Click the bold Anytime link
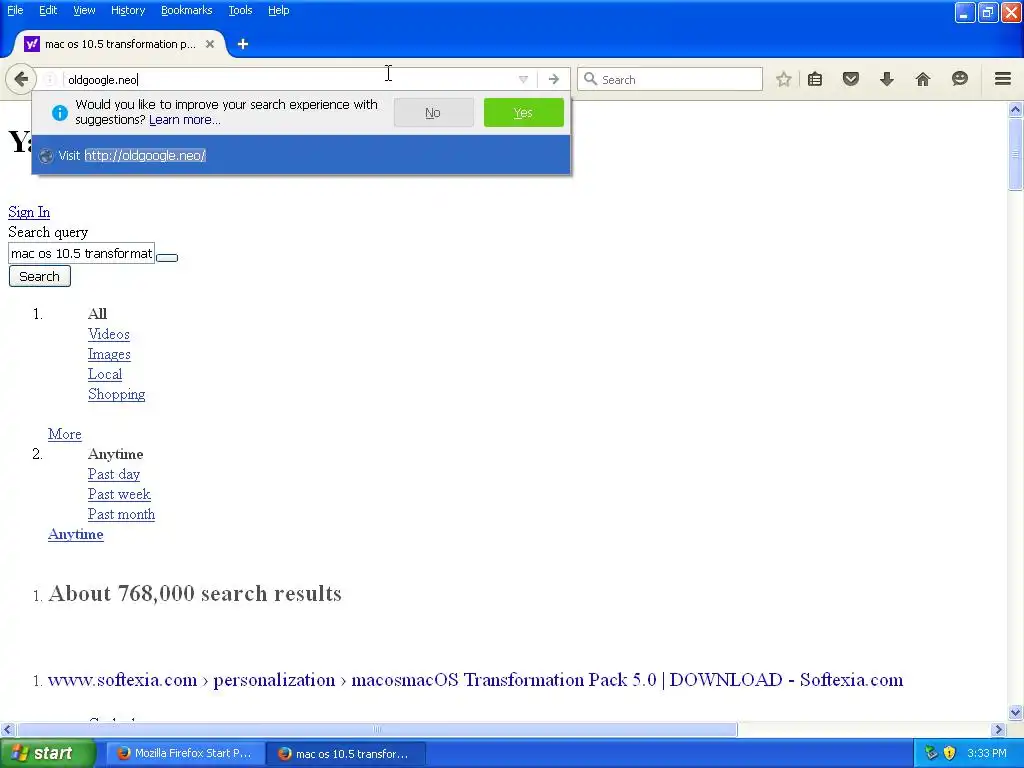Image resolution: width=1024 pixels, height=768 pixels. coord(75,534)
